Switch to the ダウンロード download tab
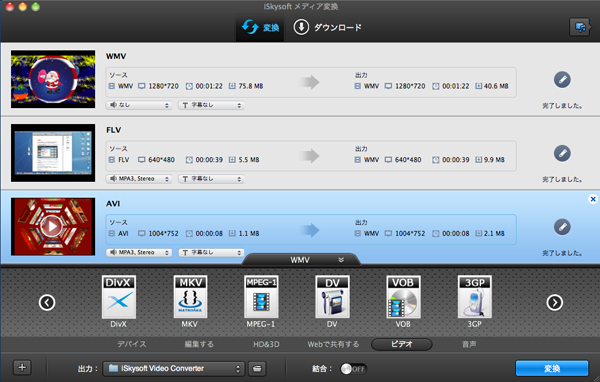 328,28
